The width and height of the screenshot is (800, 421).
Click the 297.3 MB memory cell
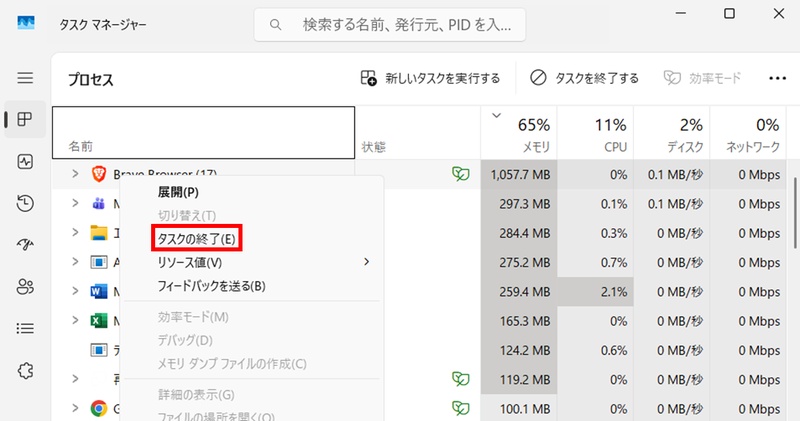tap(519, 204)
